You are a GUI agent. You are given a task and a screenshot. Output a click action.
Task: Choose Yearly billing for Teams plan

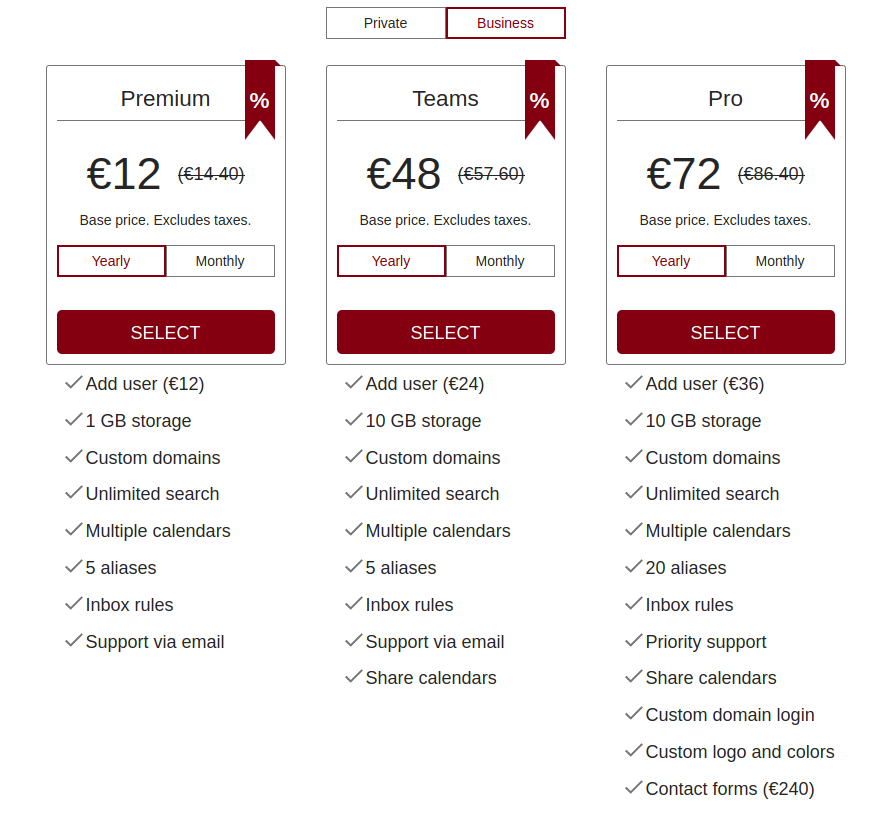point(391,261)
